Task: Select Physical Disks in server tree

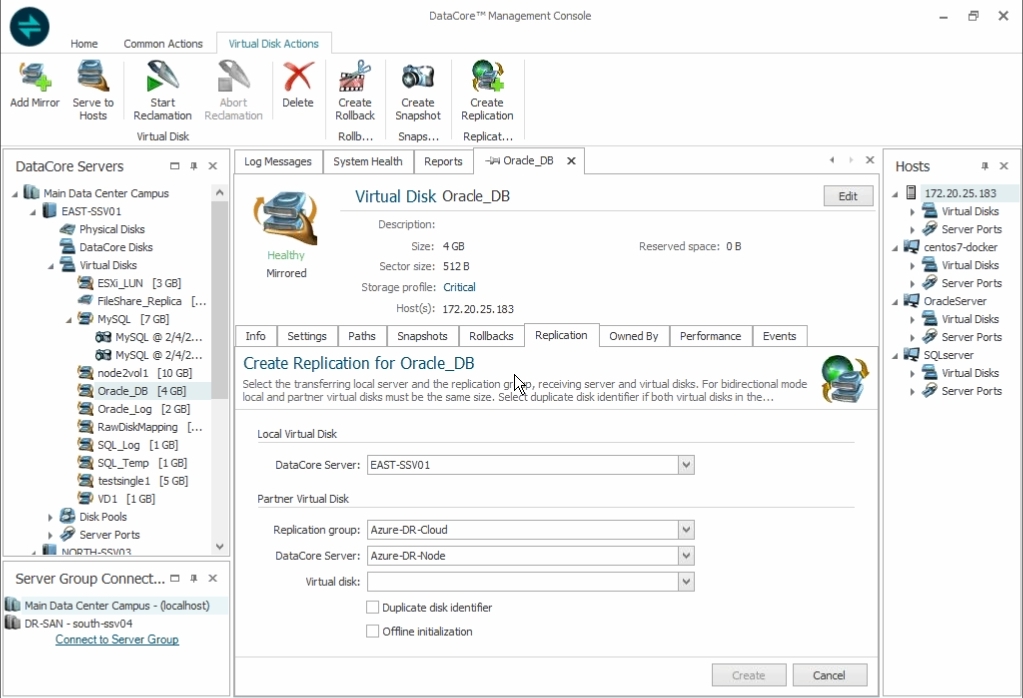Action: pyautogui.click(x=112, y=229)
